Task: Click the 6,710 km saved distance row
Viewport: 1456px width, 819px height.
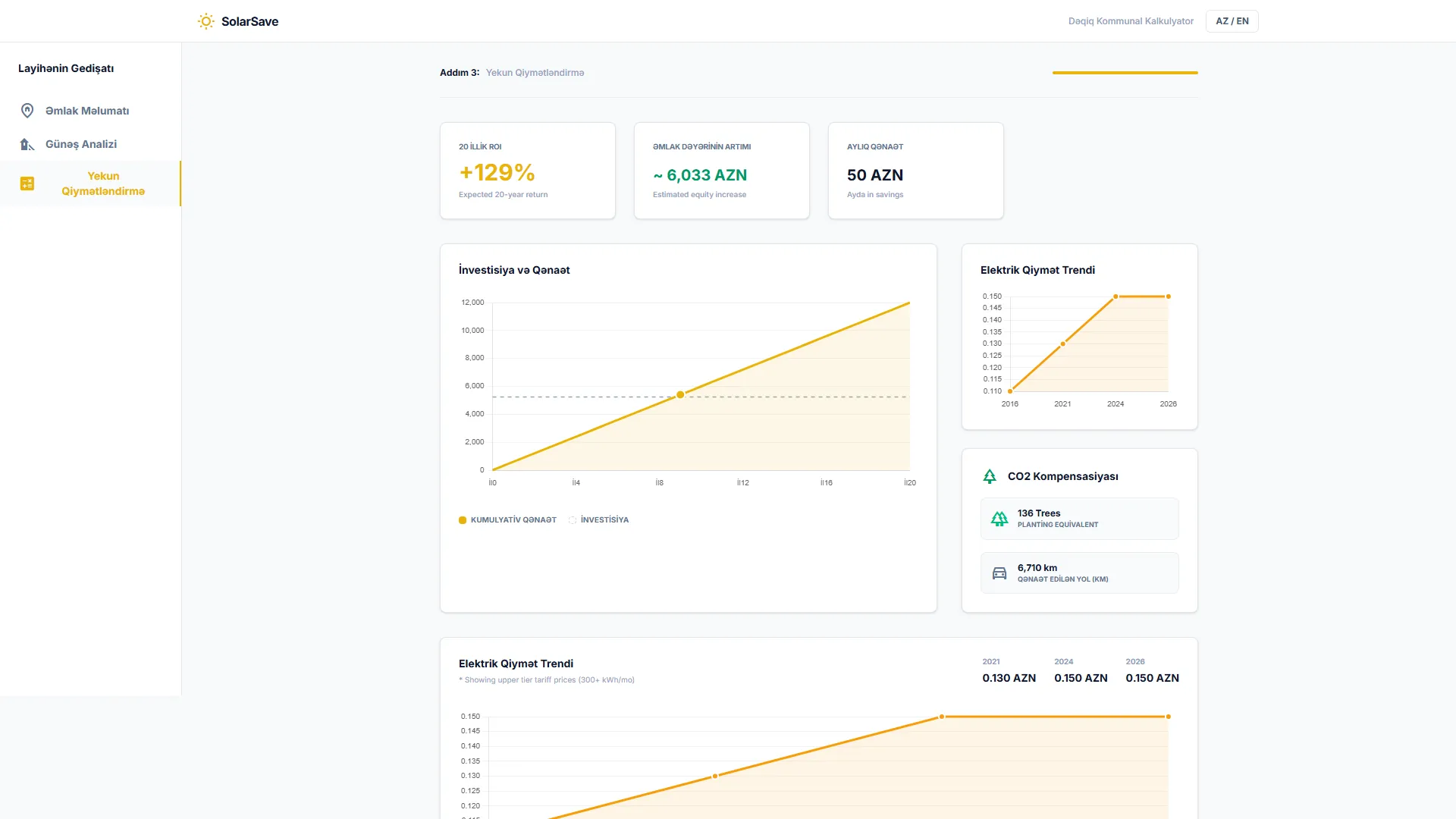Action: click(1080, 573)
